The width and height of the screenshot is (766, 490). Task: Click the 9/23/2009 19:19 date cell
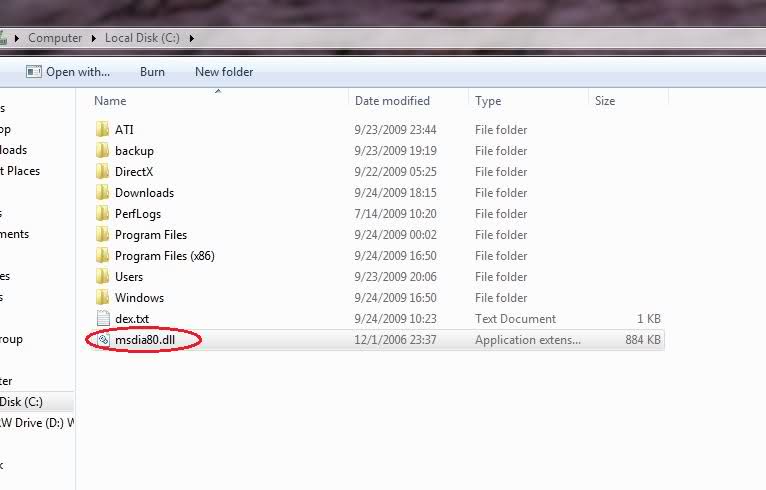[x=395, y=150]
